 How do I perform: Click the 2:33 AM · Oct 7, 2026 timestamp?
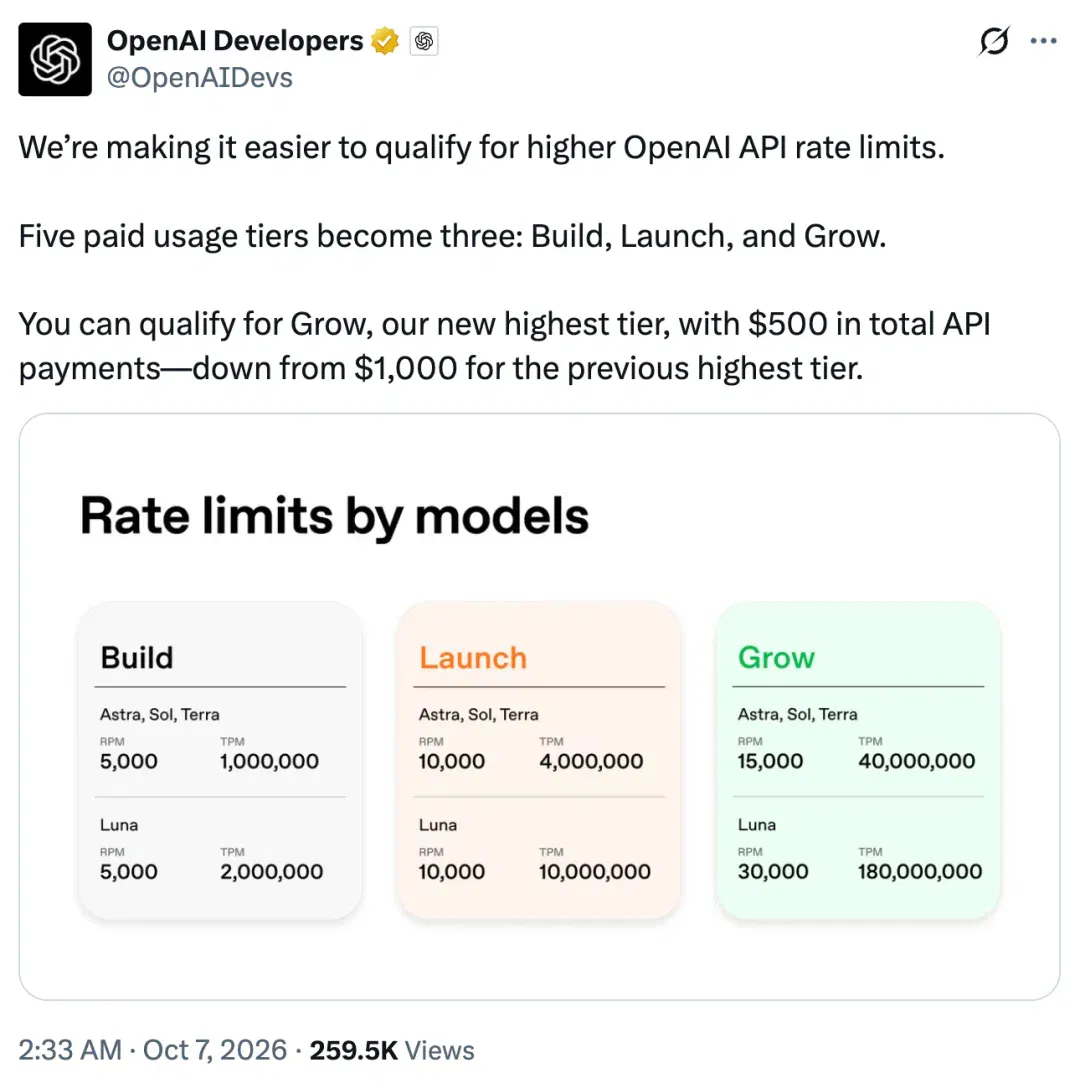coord(153,1050)
